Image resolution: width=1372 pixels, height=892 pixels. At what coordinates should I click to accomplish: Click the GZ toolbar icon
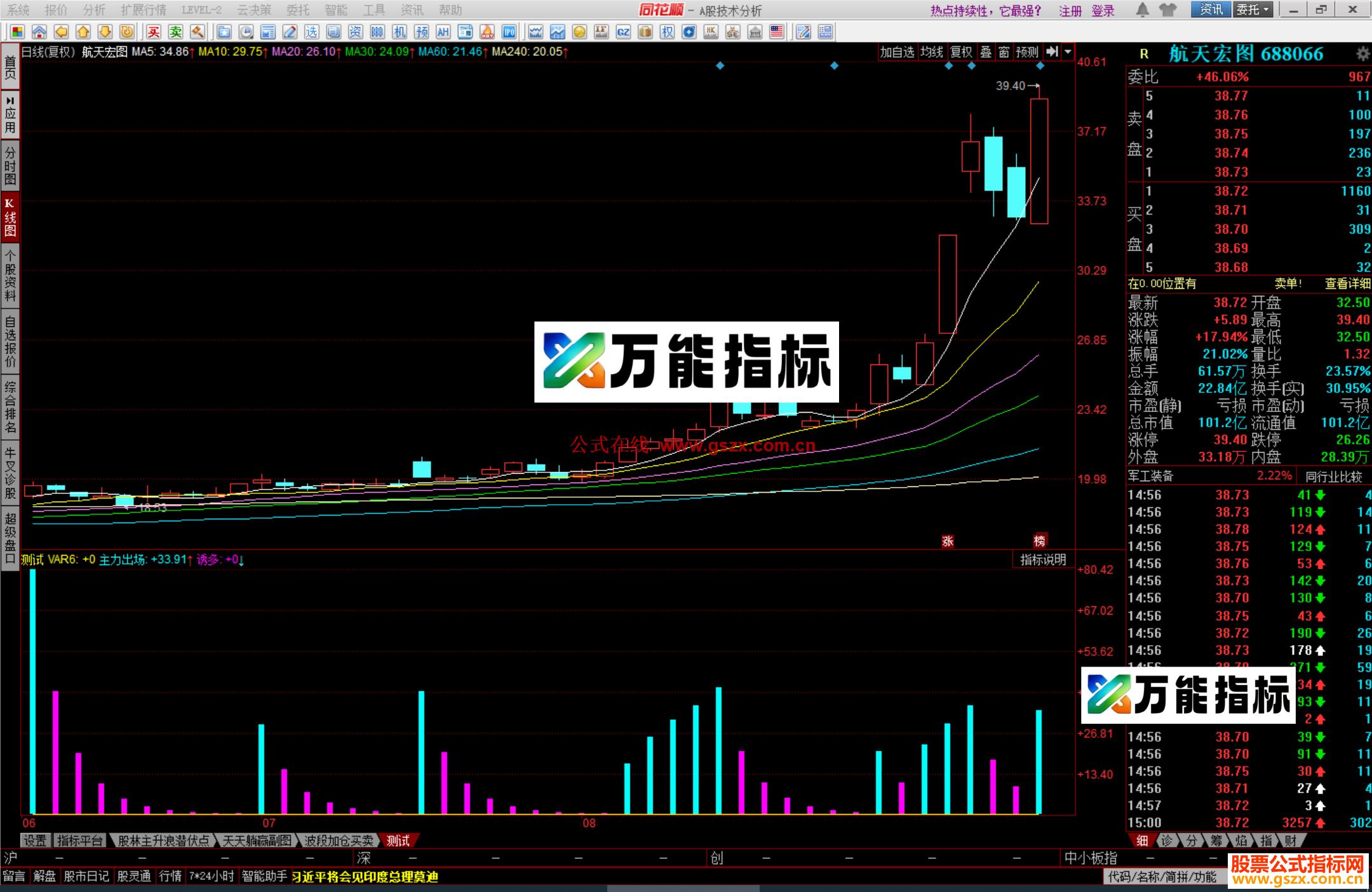(x=623, y=32)
